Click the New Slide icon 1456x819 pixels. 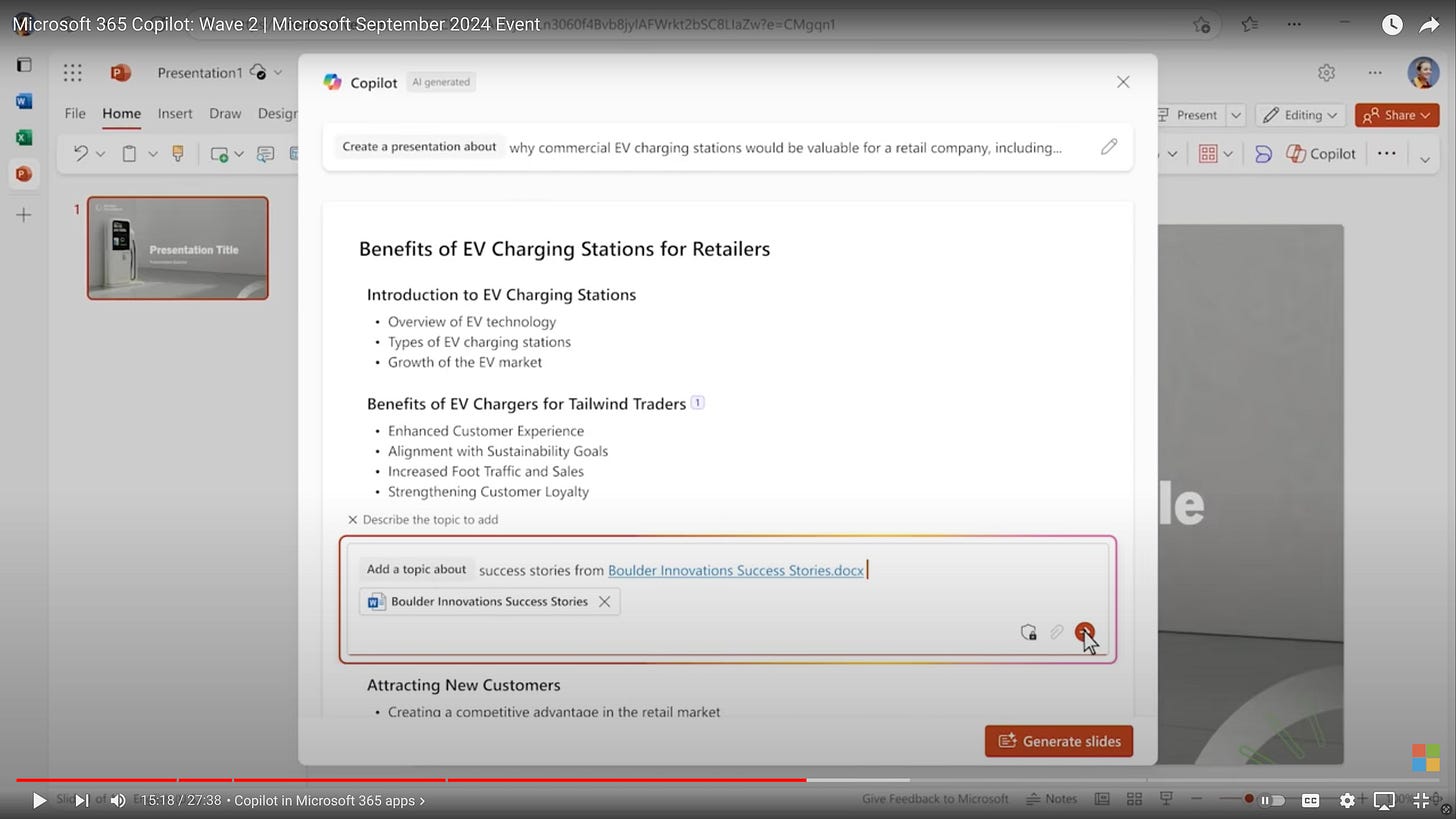tap(219, 154)
